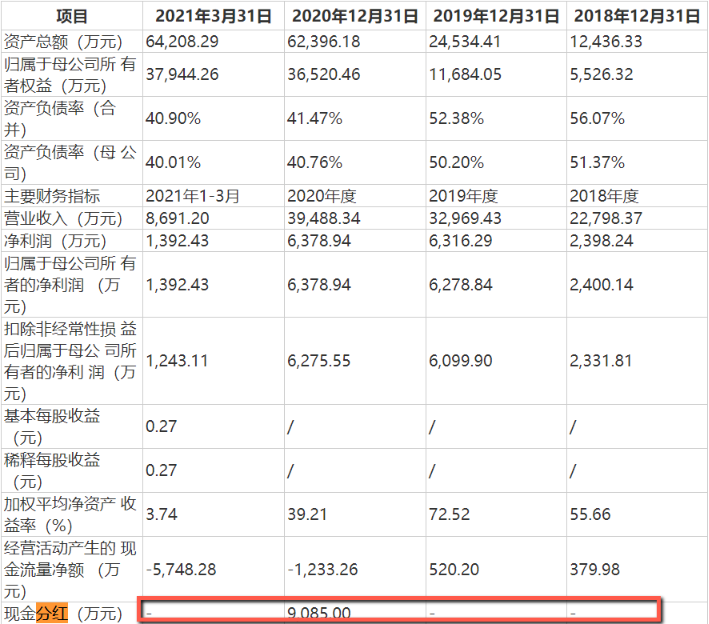The height and width of the screenshot is (624, 709).
Task: Click consolidated ratio 56.07%
Action: [597, 118]
